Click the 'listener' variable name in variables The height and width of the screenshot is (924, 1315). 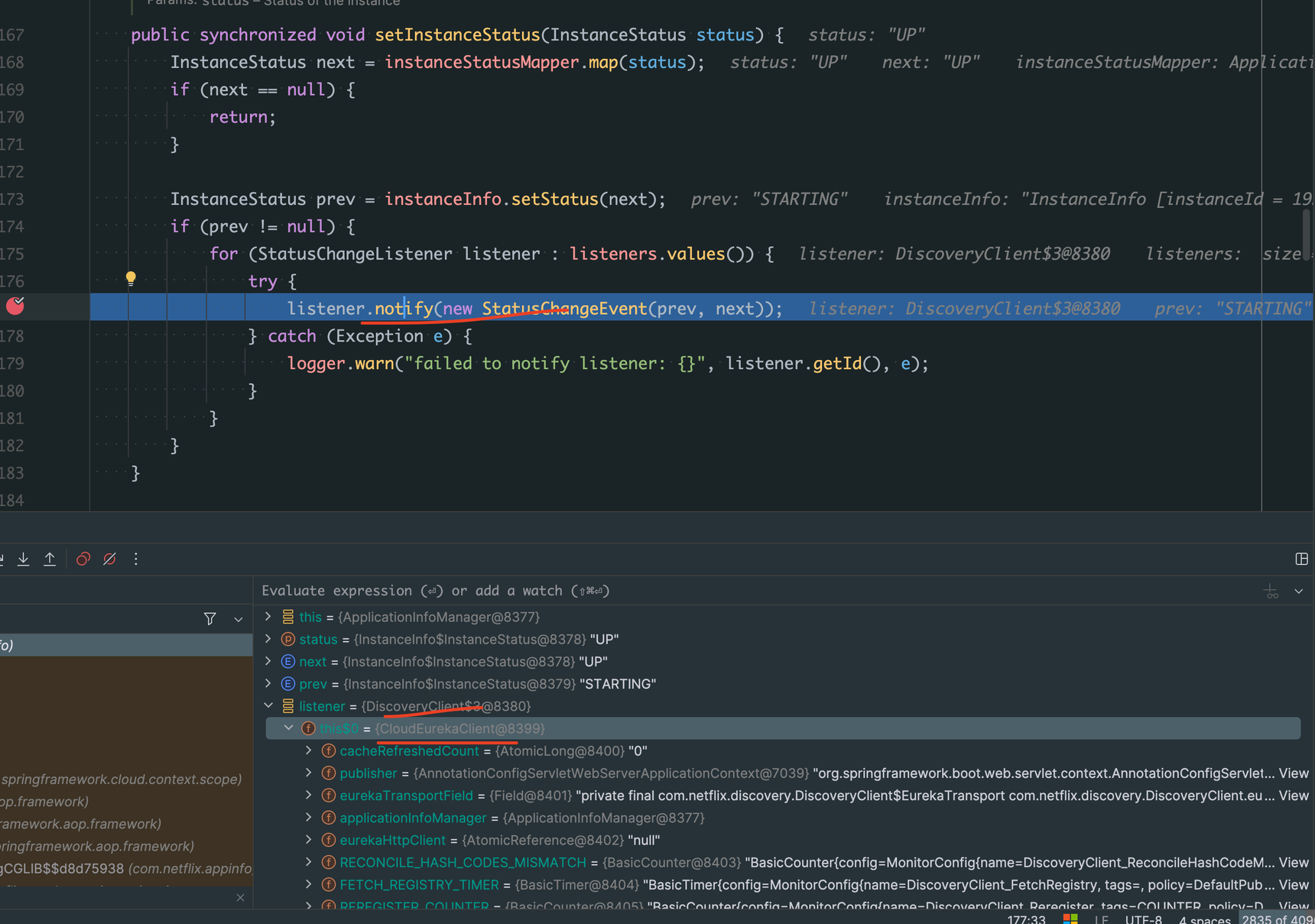click(322, 706)
